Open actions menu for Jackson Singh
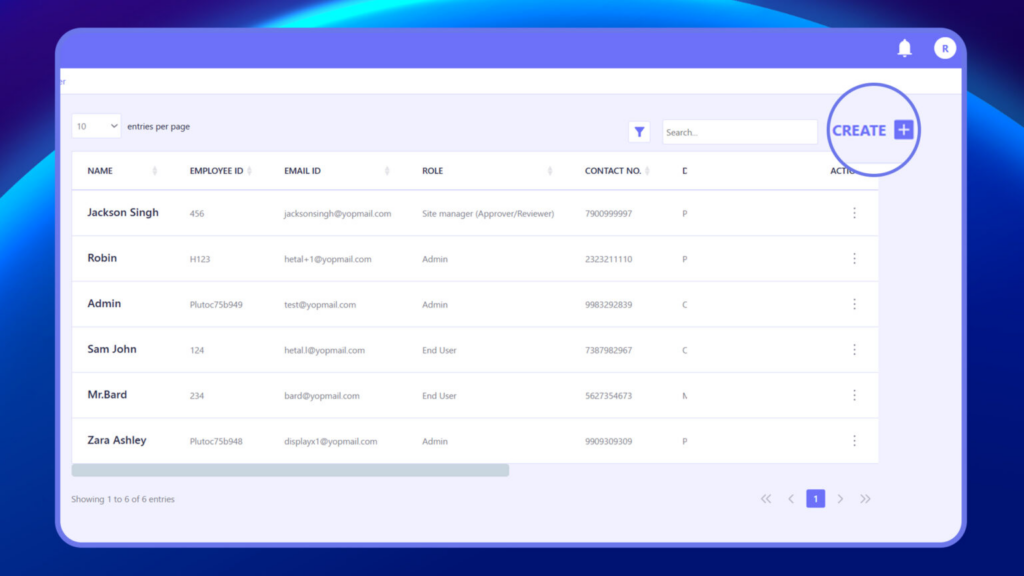This screenshot has width=1024, height=576. point(854,213)
